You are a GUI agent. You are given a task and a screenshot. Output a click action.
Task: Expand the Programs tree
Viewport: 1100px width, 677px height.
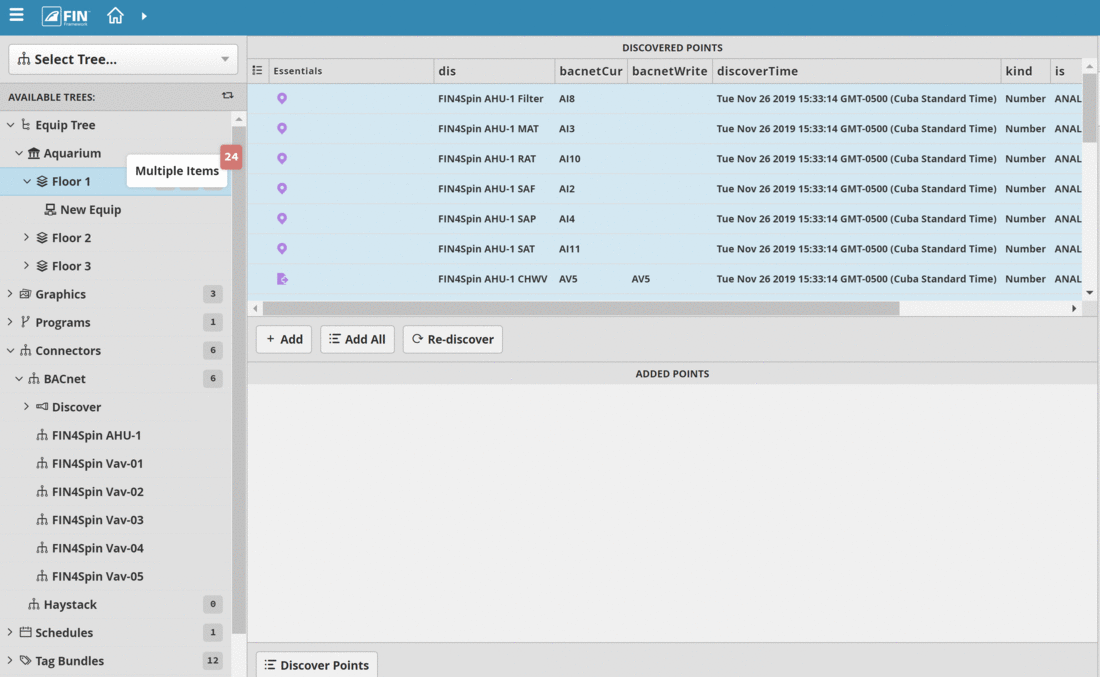tap(10, 321)
